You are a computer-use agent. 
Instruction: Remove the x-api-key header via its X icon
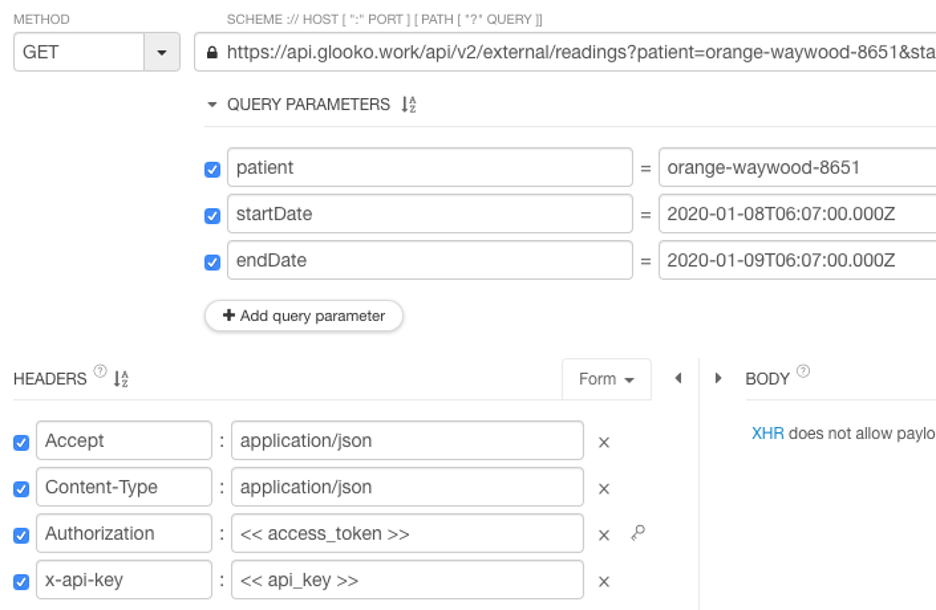604,579
